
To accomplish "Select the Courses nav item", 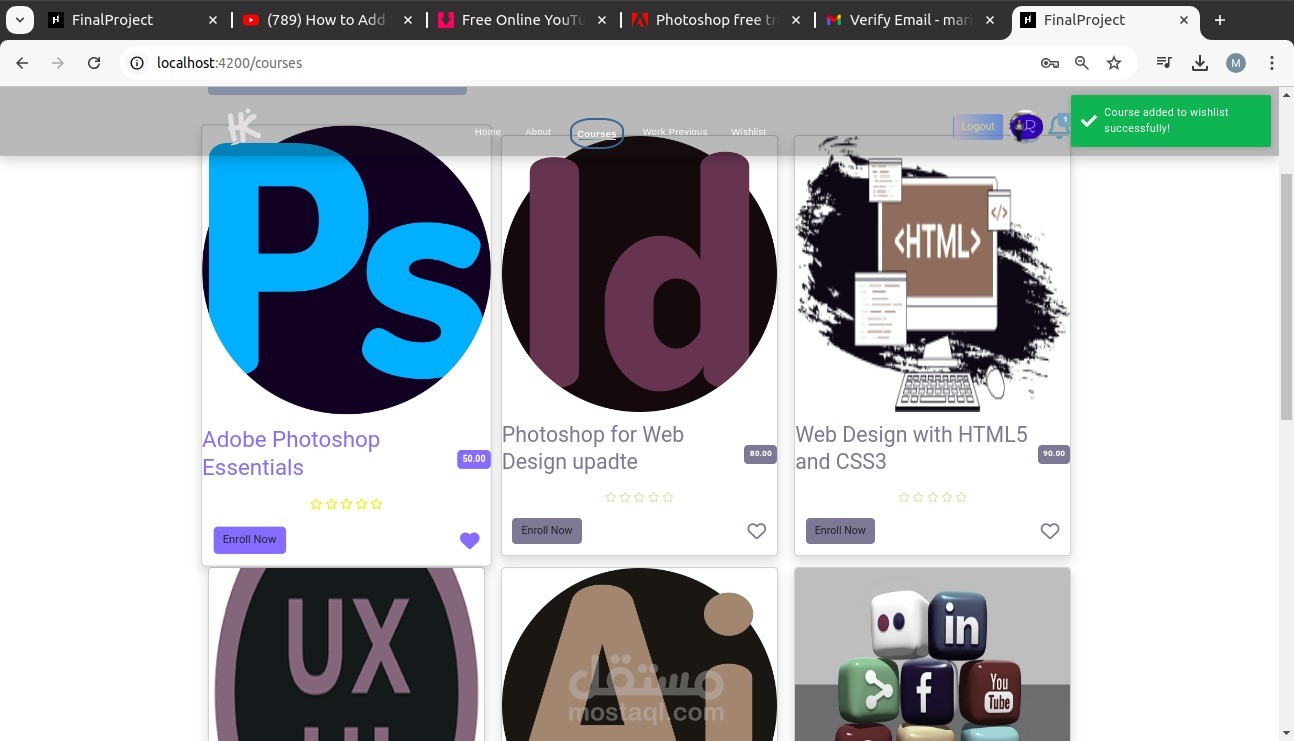I will 597,133.
